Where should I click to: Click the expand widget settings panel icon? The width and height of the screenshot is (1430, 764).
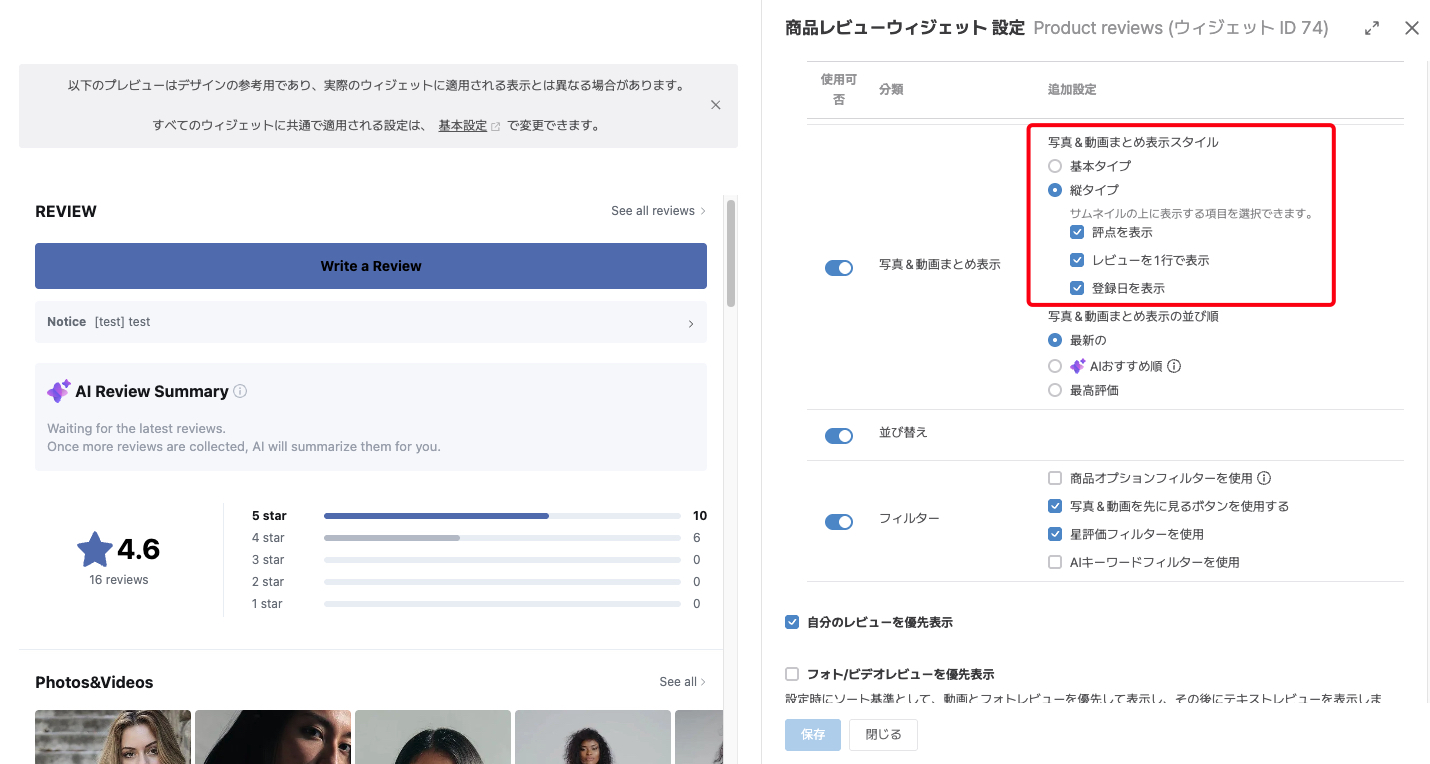click(1372, 29)
